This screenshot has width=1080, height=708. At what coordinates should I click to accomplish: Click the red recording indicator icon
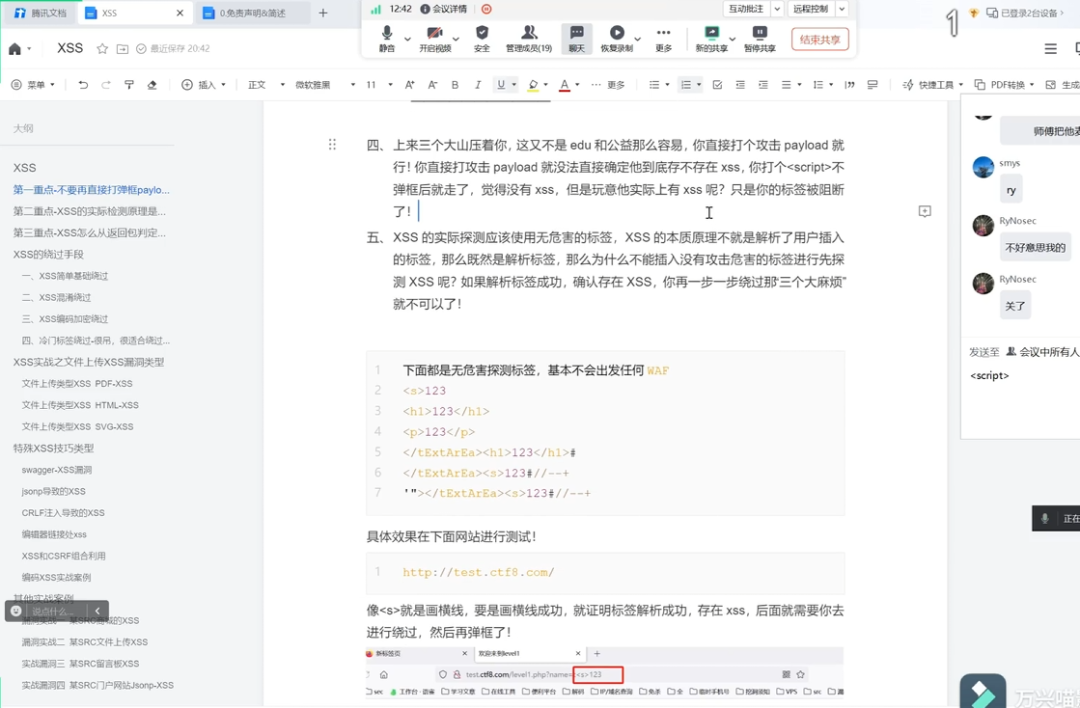tap(486, 9)
